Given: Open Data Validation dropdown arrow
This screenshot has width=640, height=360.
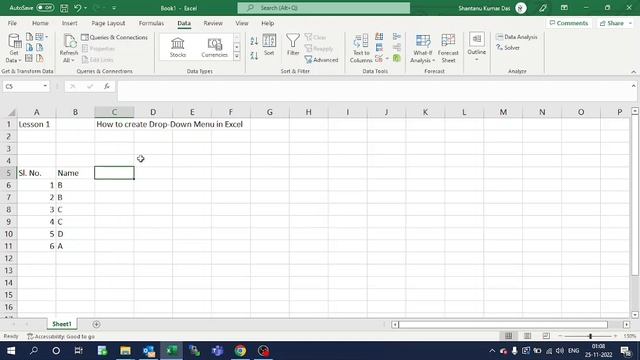Looking at the screenshot, I should [x=387, y=58].
